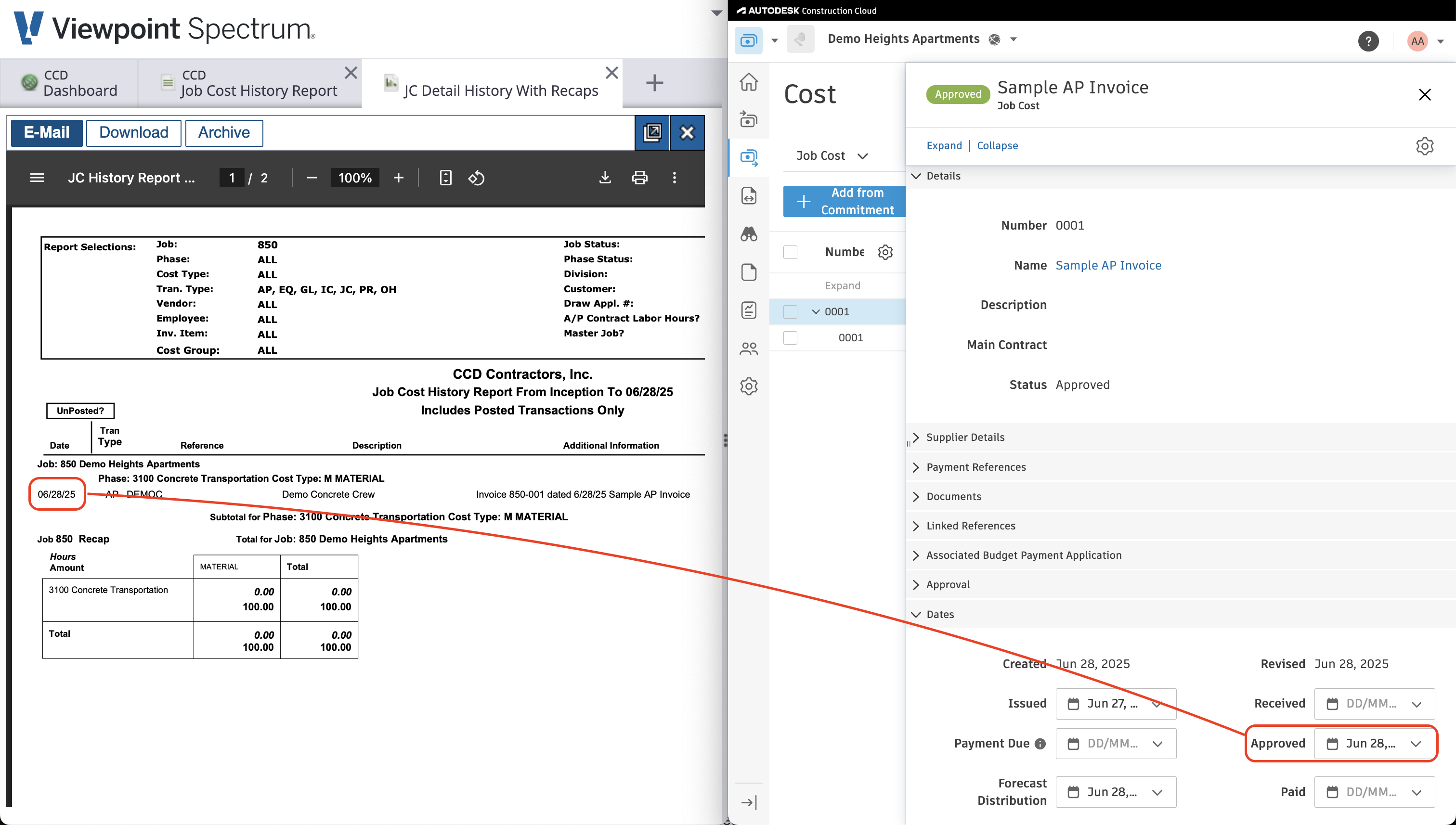The image size is (1456, 825).
Task: Click the Cost Management module icon
Action: [x=748, y=40]
